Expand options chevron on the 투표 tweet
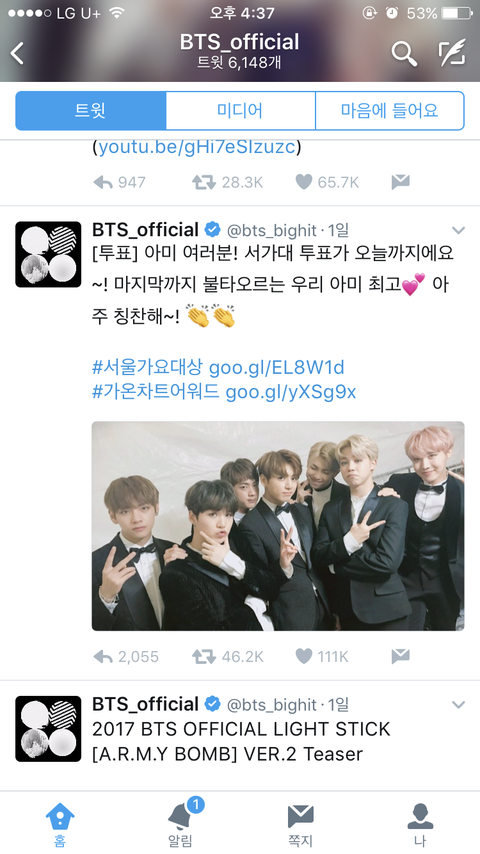This screenshot has height=854, width=480. coord(459,230)
